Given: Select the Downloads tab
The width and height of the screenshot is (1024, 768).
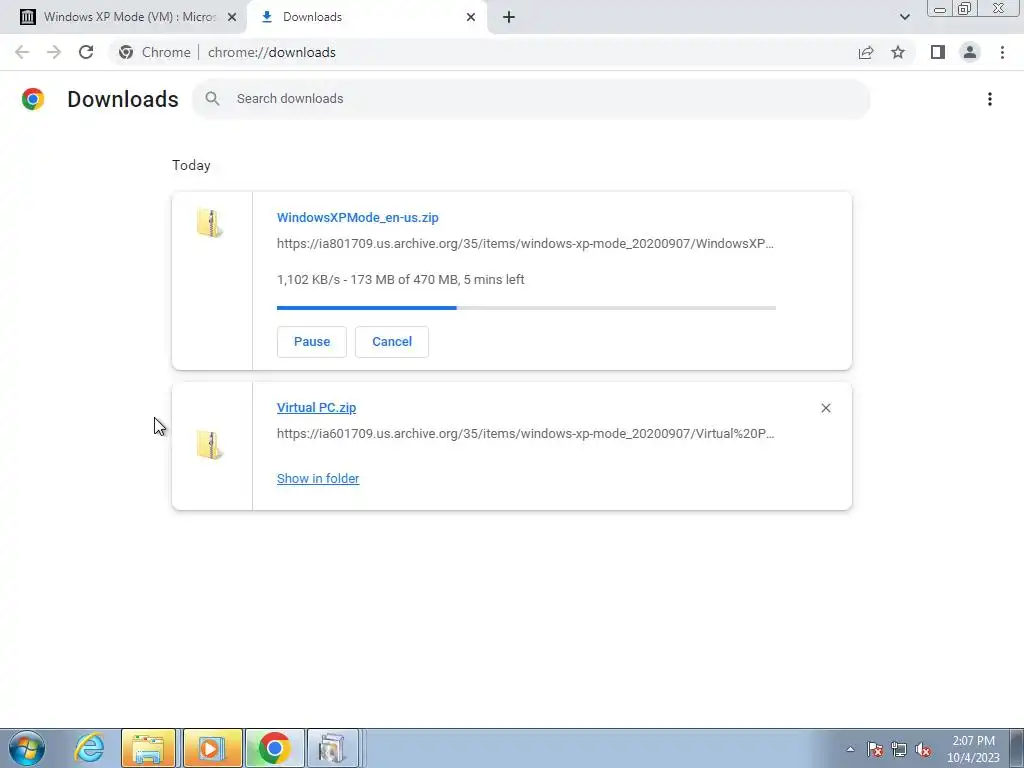Looking at the screenshot, I should click(x=367, y=17).
